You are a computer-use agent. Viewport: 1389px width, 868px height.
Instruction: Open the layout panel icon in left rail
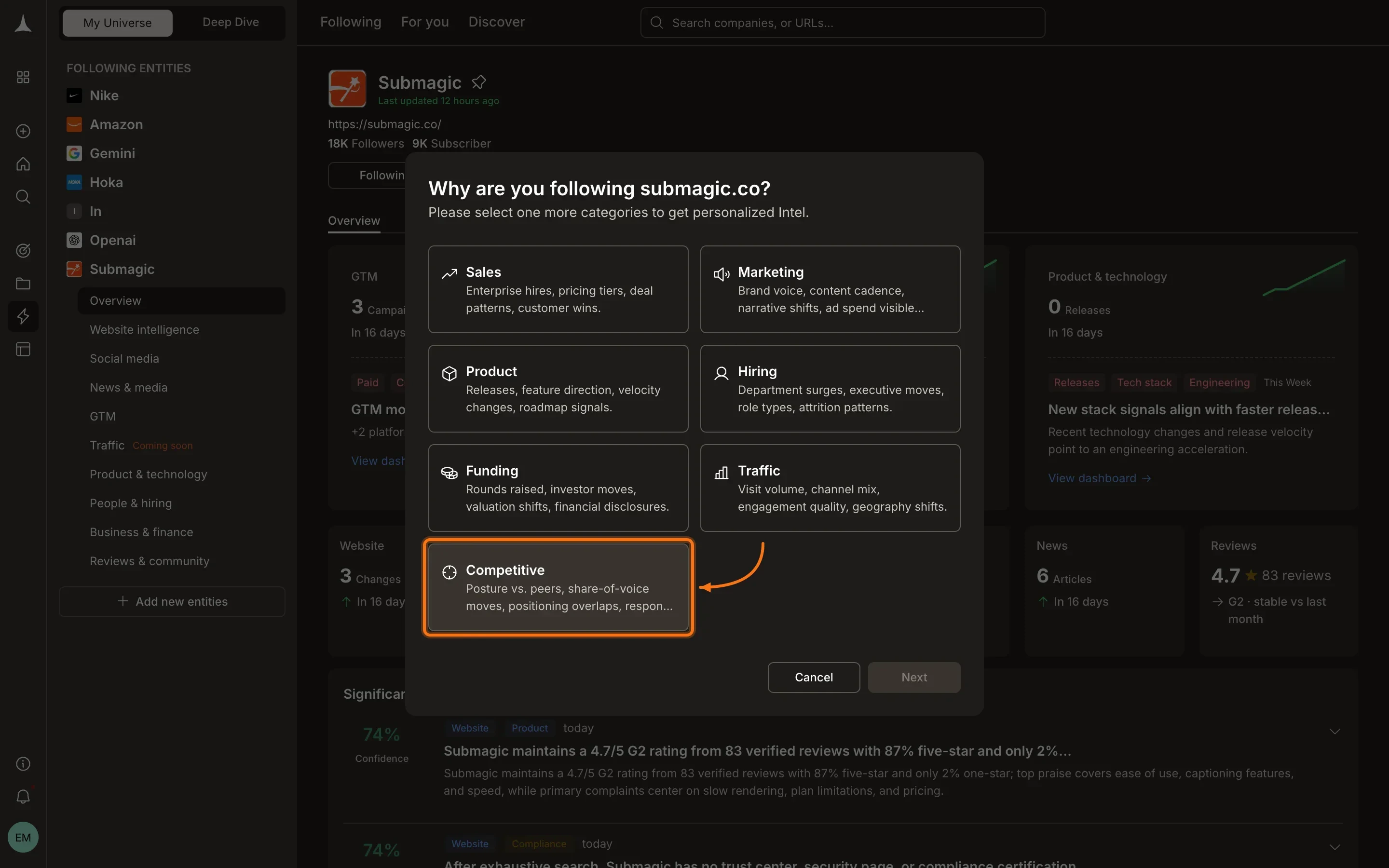(23, 349)
